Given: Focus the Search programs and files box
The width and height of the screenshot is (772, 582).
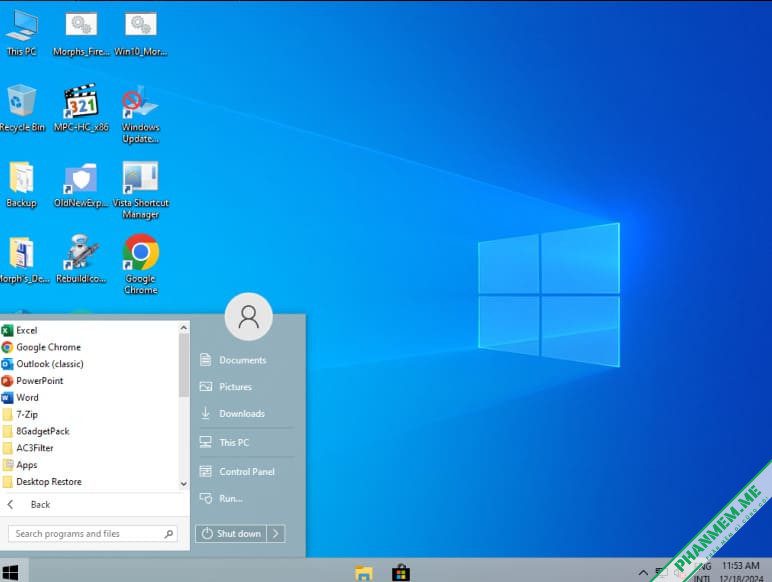Looking at the screenshot, I should [x=93, y=534].
